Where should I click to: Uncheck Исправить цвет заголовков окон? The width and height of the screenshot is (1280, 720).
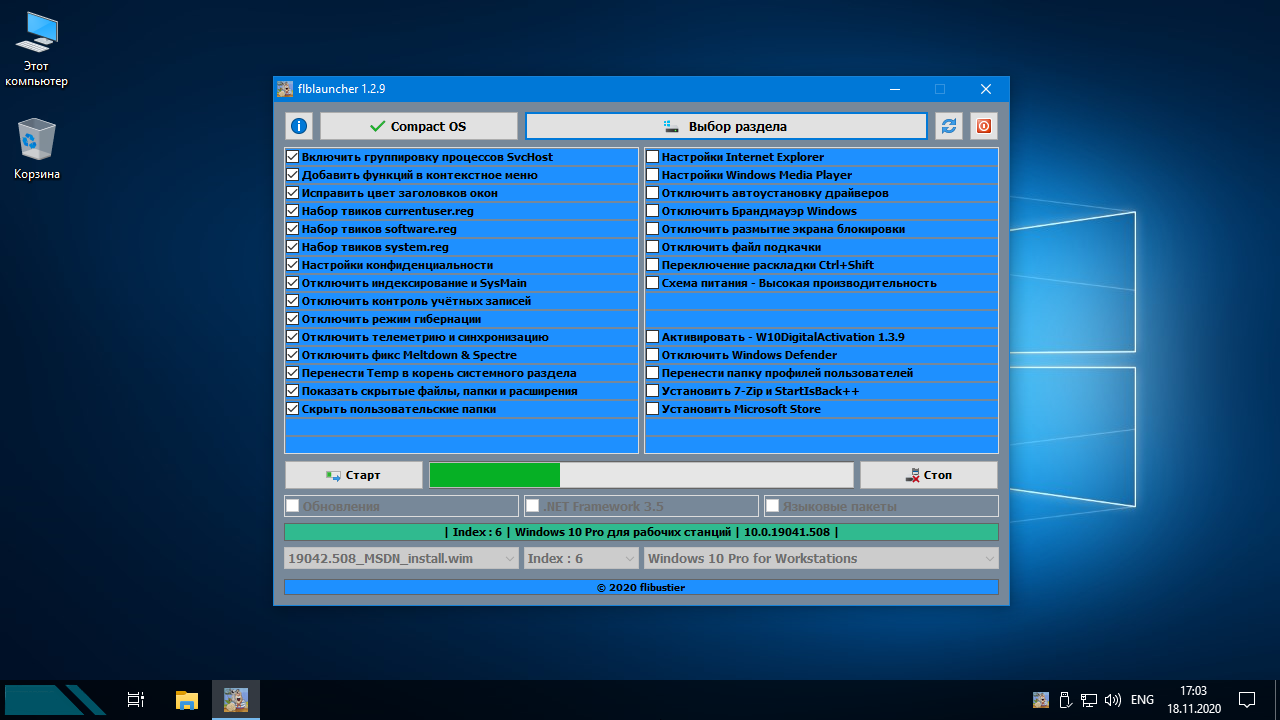click(x=293, y=193)
